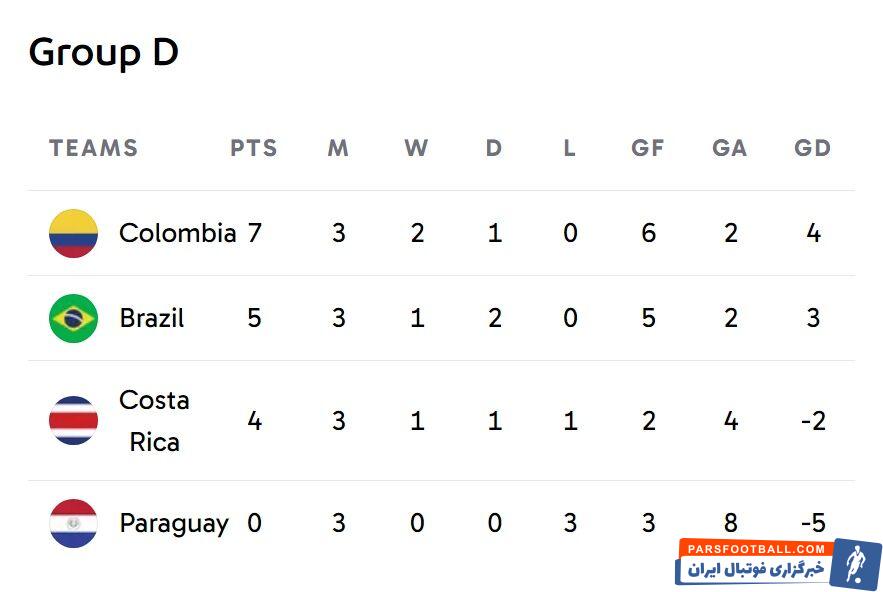
Task: Click the TEAMS column header
Action: click(x=93, y=148)
